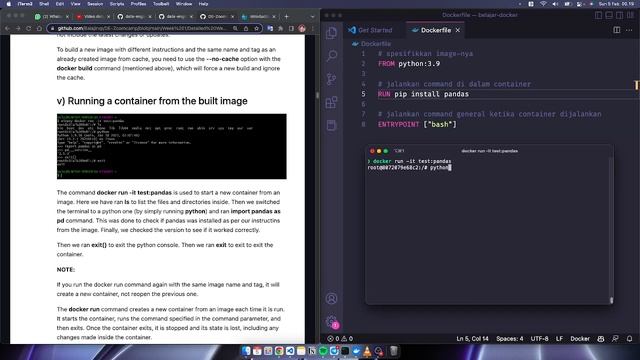Open the Search view in VS Code activity bar
This screenshot has width=640, height=360.
pyautogui.click(x=331, y=56)
